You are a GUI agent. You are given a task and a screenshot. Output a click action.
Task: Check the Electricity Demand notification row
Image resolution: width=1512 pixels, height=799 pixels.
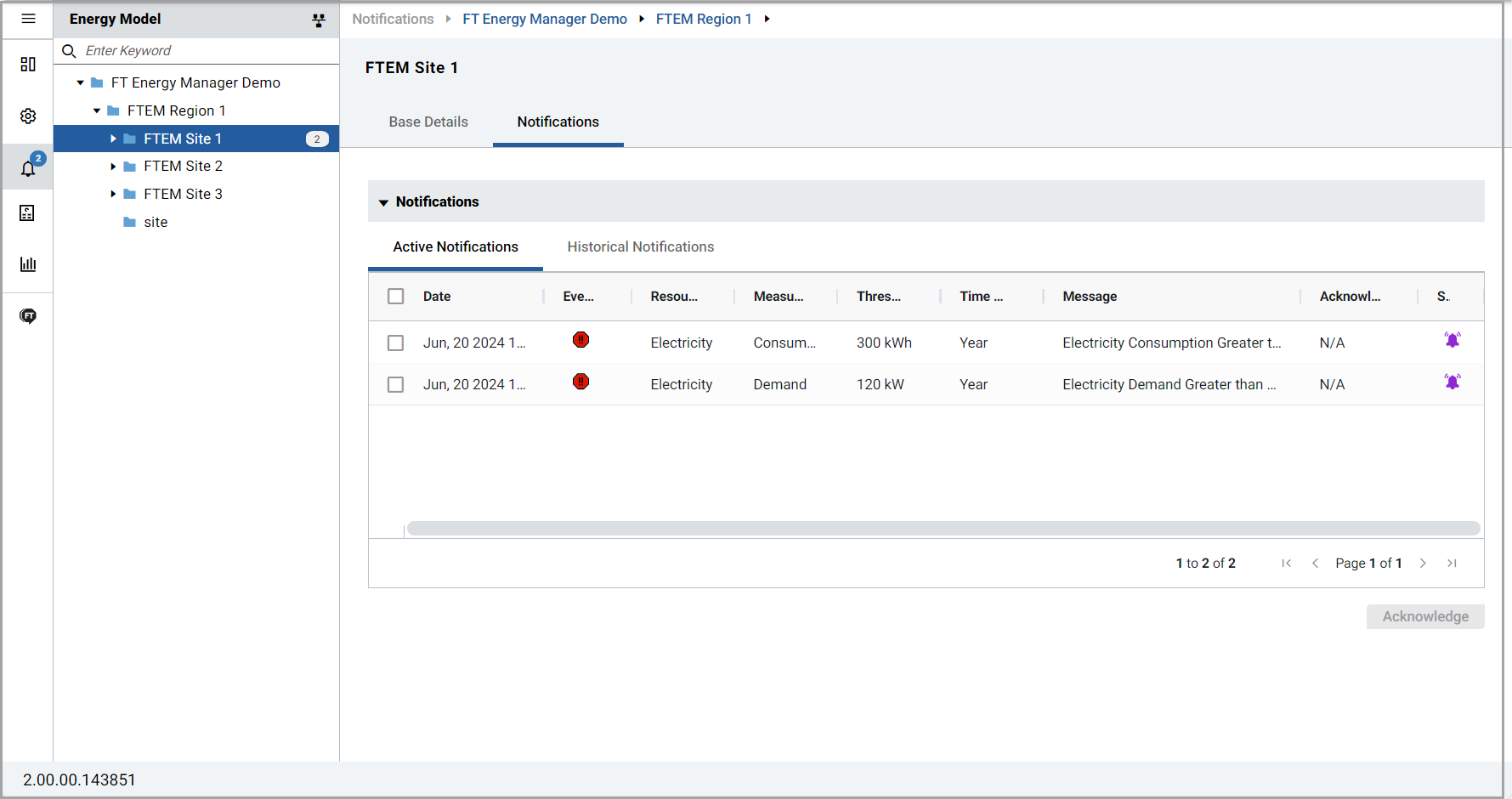[x=395, y=384]
